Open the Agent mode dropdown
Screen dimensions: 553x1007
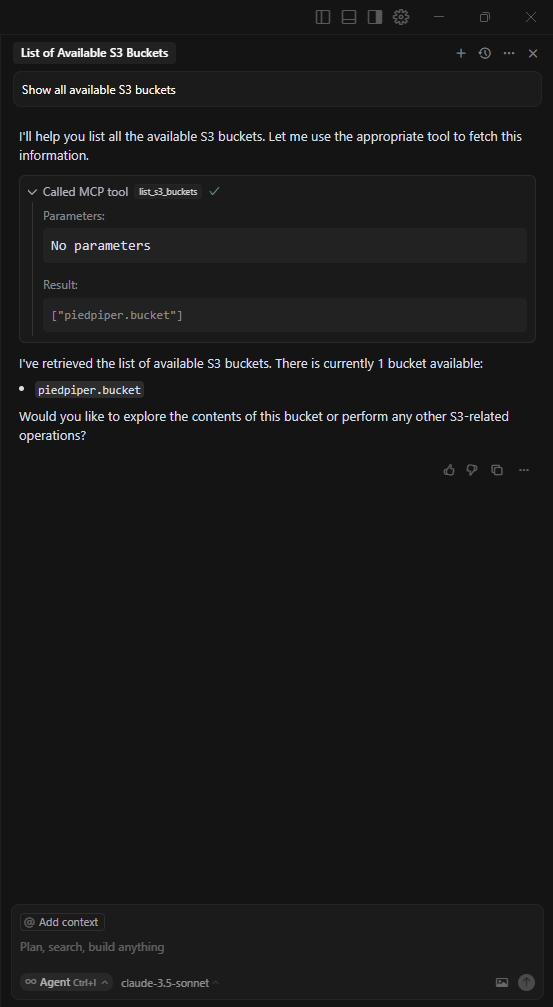pyautogui.click(x=67, y=983)
